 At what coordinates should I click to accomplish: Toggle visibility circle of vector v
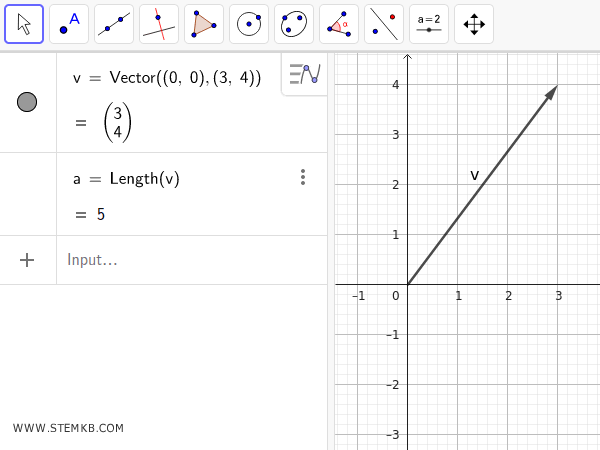click(28, 102)
